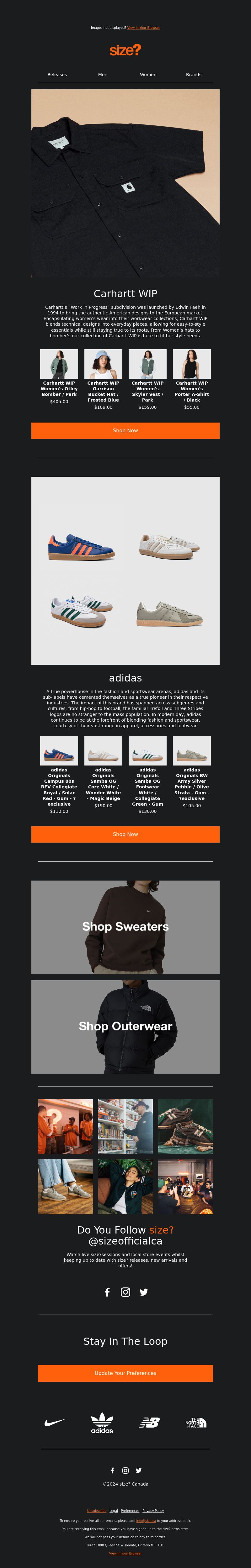This screenshot has height=1568, width=251.
Task: Open the Privacy Policy footer link
Action: point(153,1511)
